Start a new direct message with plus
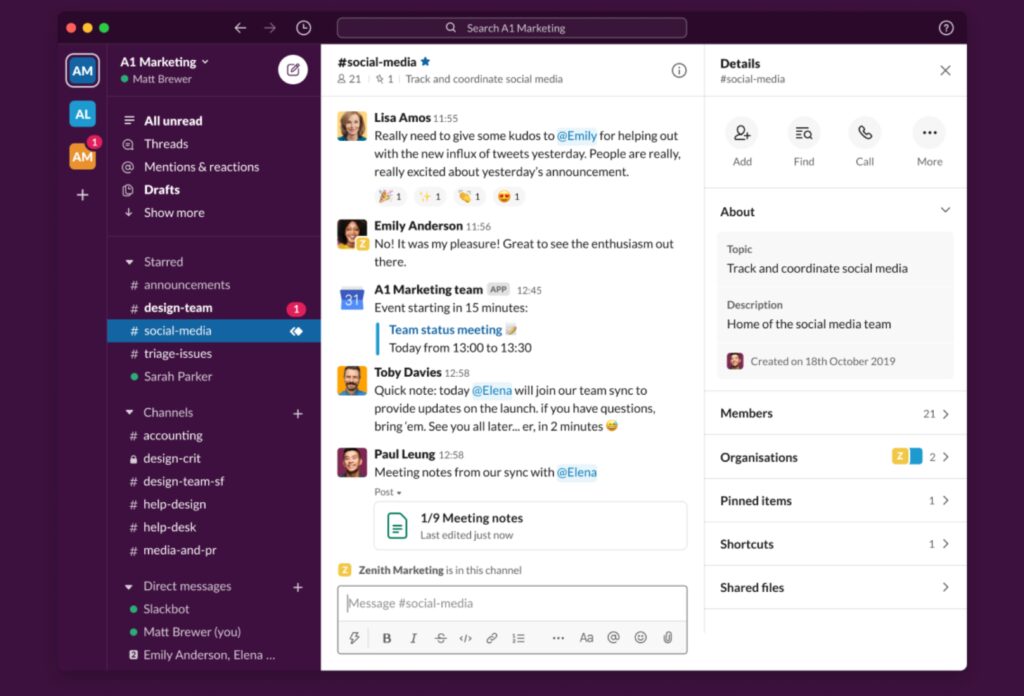The width and height of the screenshot is (1024, 696). (x=298, y=587)
